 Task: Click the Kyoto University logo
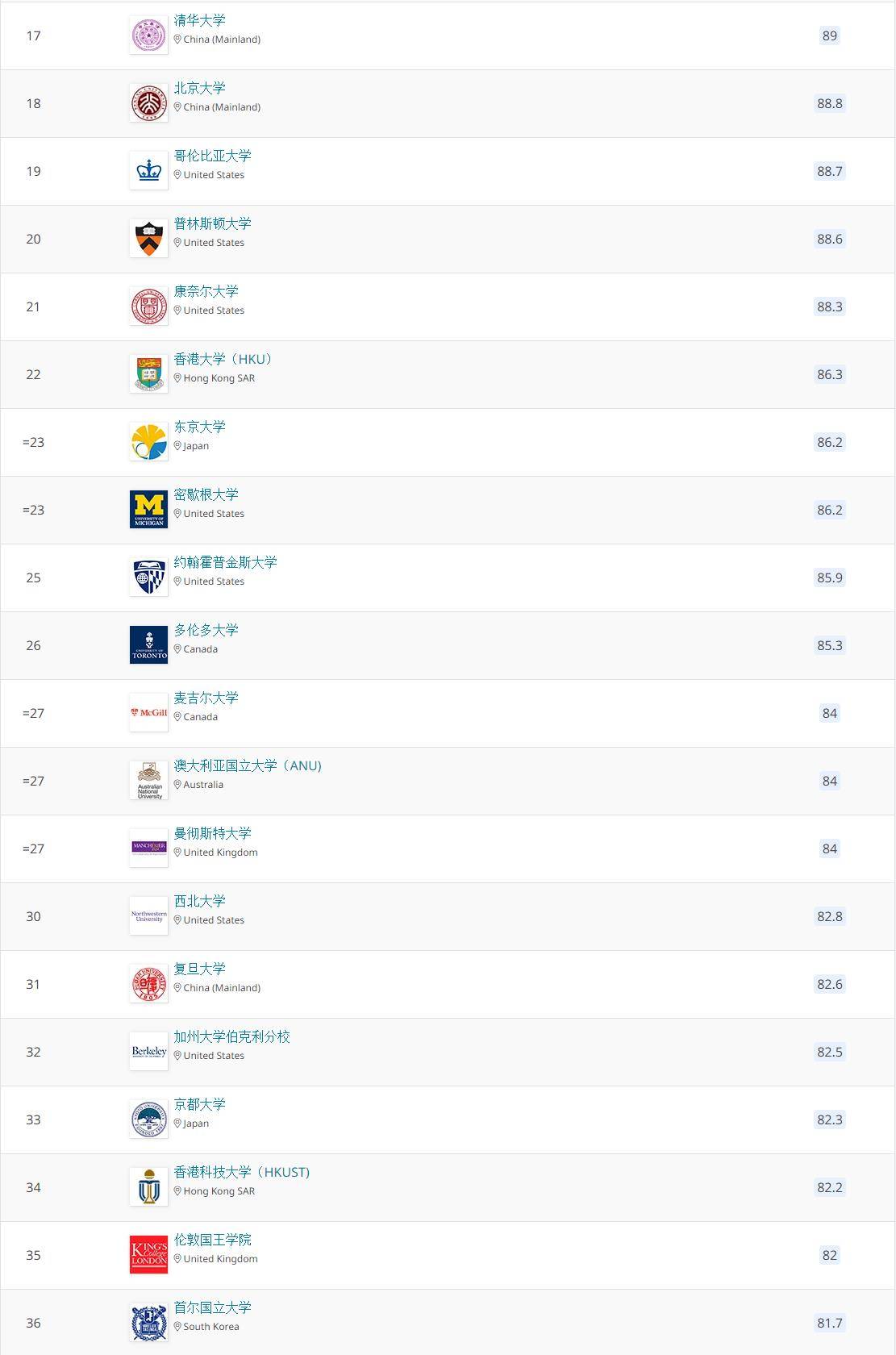pos(148,1119)
